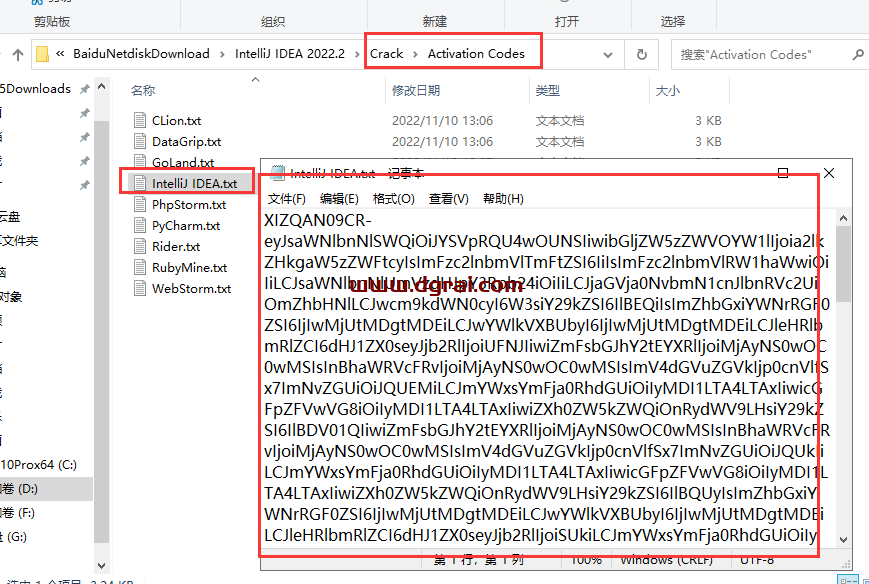Maximize the Notepad window
The width and height of the screenshot is (869, 584).
tap(783, 173)
